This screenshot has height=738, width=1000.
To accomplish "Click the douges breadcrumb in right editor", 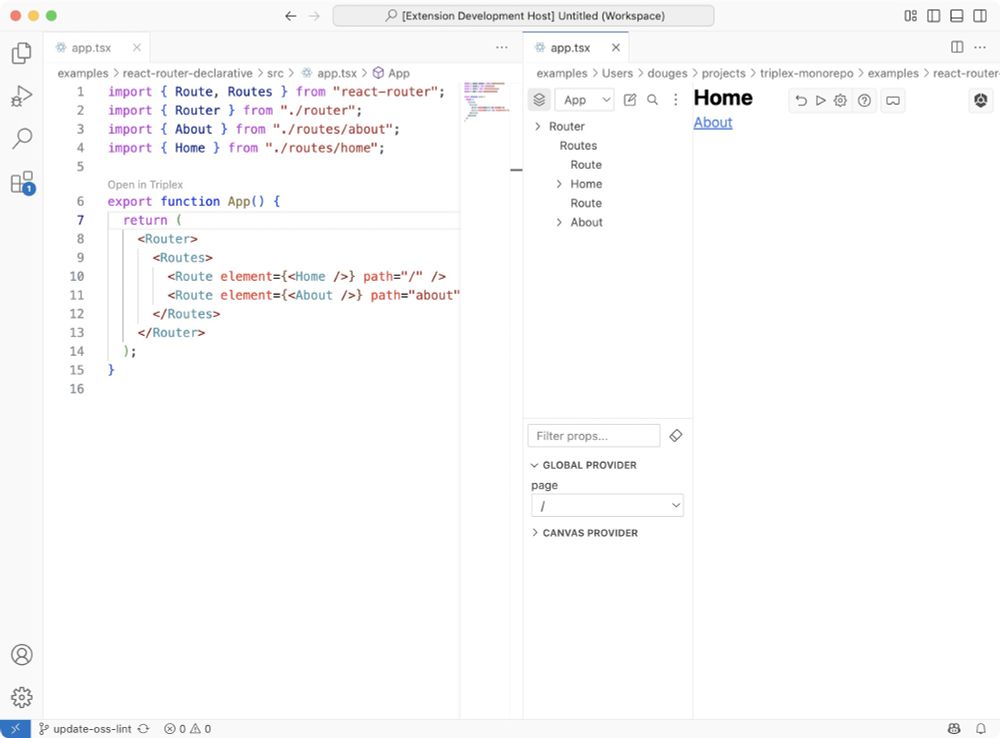I will pos(667,73).
